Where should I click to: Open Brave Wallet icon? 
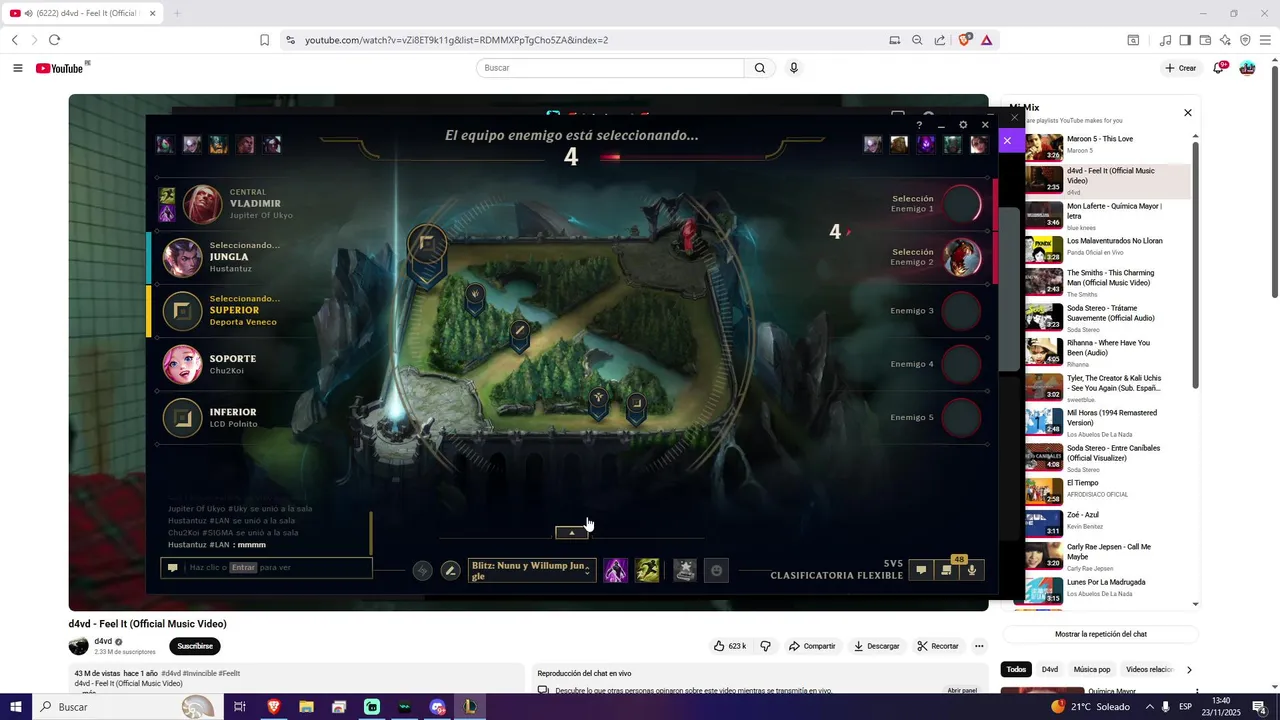1205,40
